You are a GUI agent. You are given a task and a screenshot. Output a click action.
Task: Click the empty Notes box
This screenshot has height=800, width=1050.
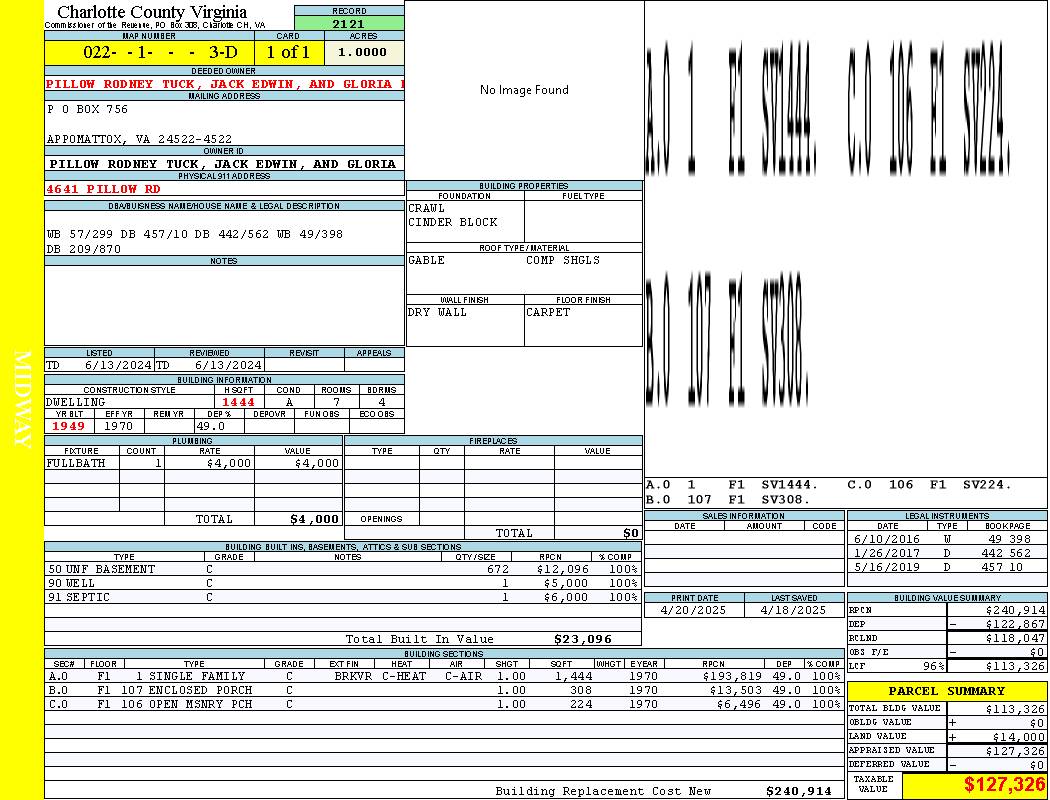tap(224, 305)
